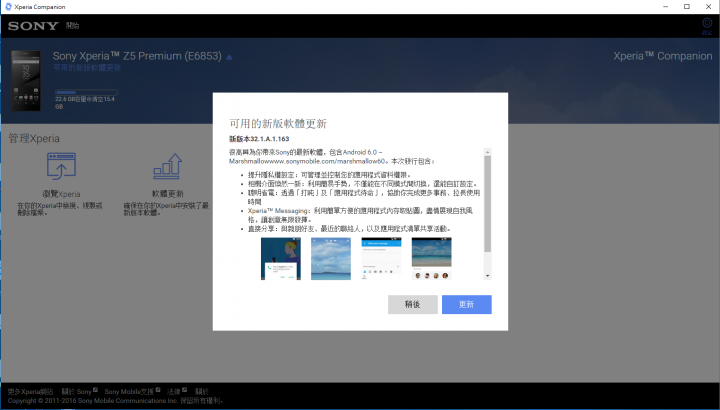
Task: Click the external link icon beside Sony Mobile支援
Action: (x=158, y=390)
